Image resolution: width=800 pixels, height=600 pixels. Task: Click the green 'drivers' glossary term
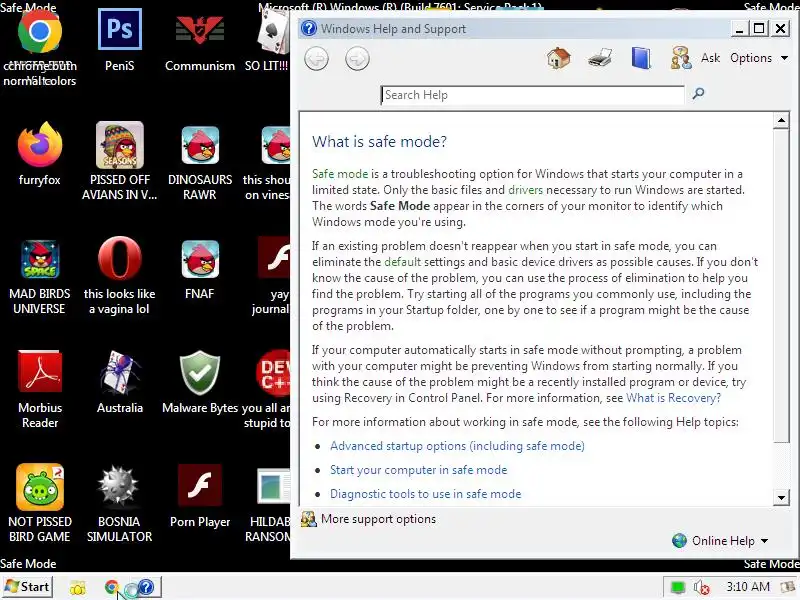pos(526,190)
